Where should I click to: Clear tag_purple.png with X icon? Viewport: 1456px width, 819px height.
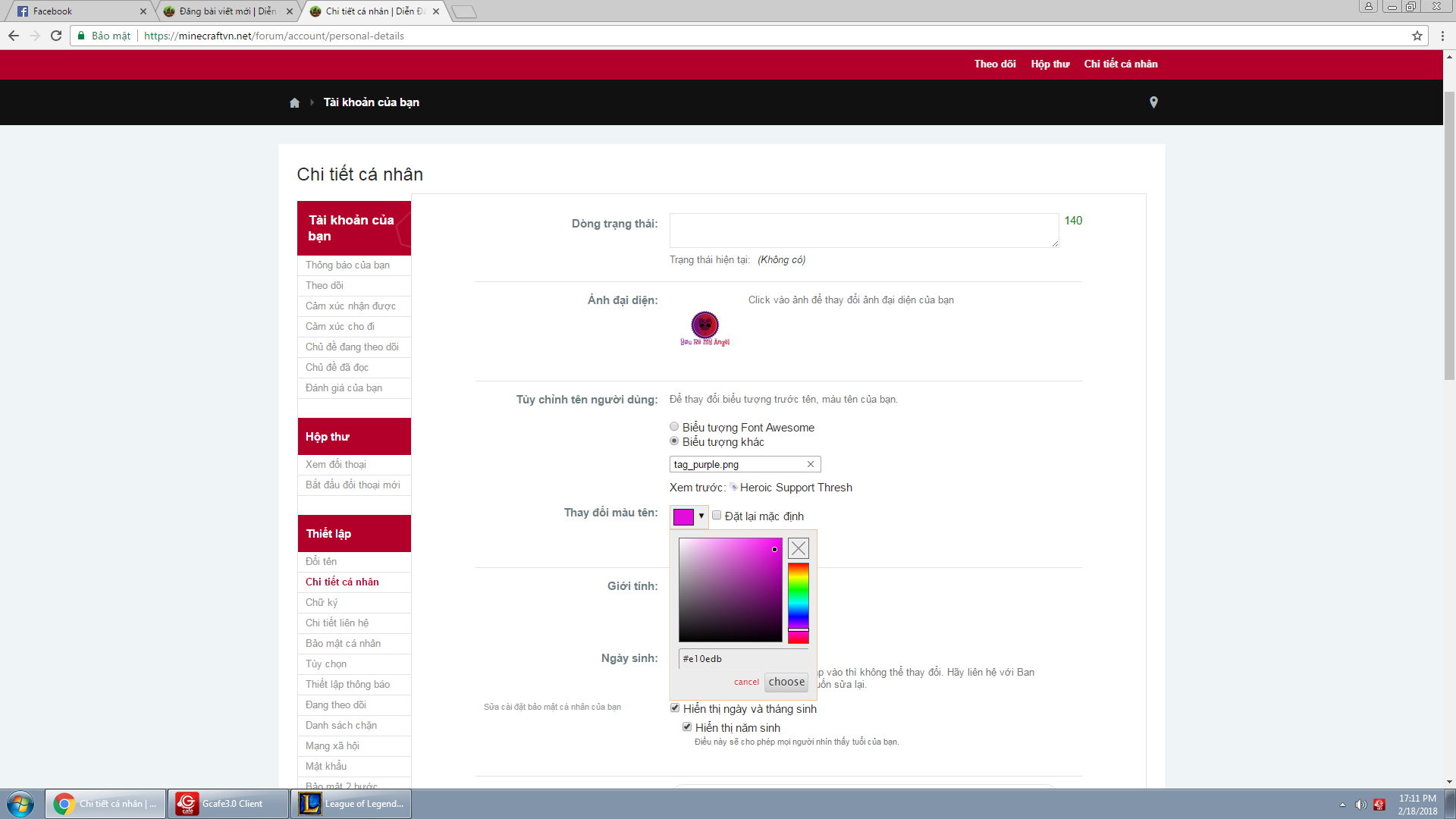(x=810, y=464)
